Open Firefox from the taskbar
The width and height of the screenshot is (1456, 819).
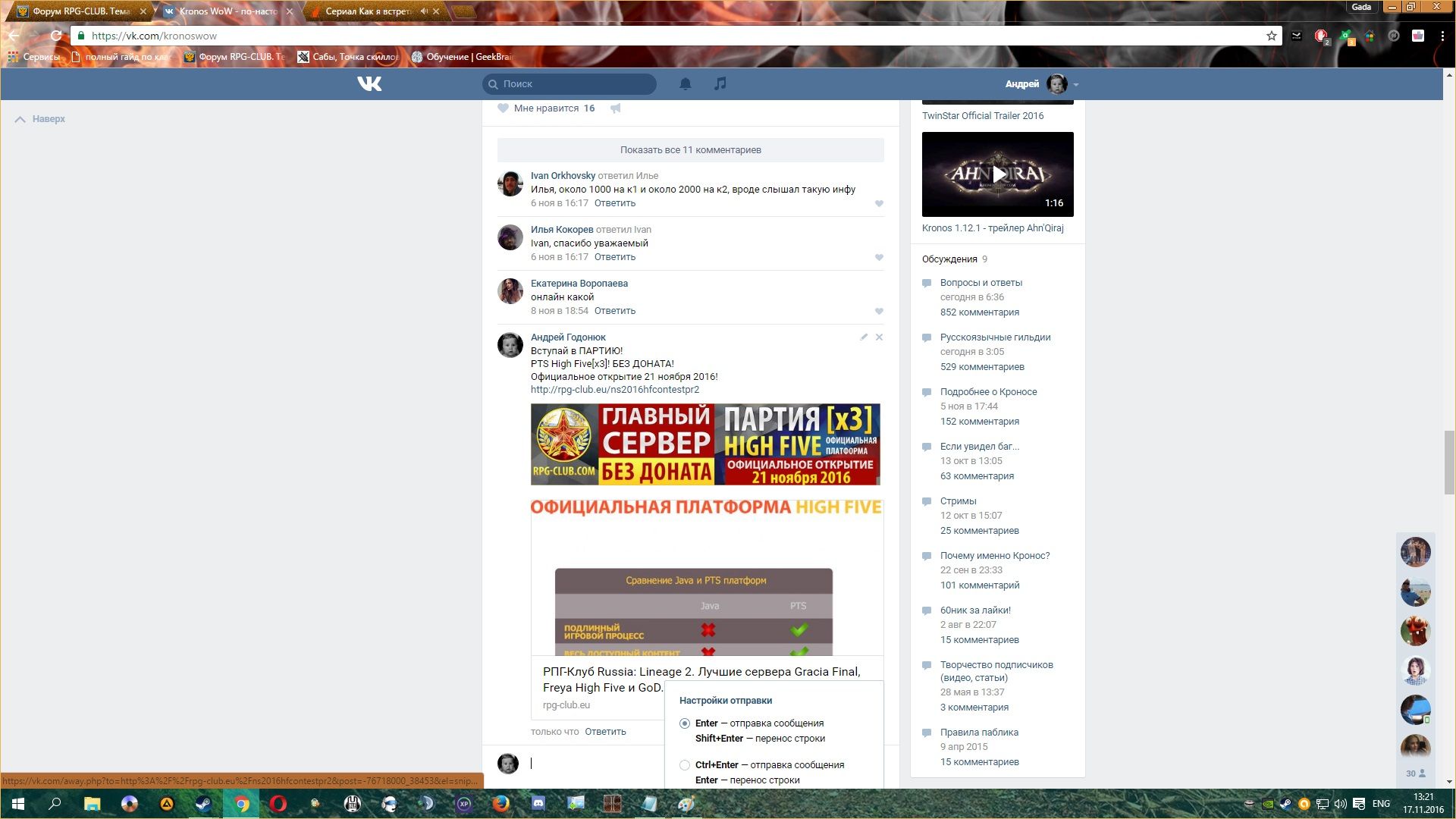tap(500, 804)
